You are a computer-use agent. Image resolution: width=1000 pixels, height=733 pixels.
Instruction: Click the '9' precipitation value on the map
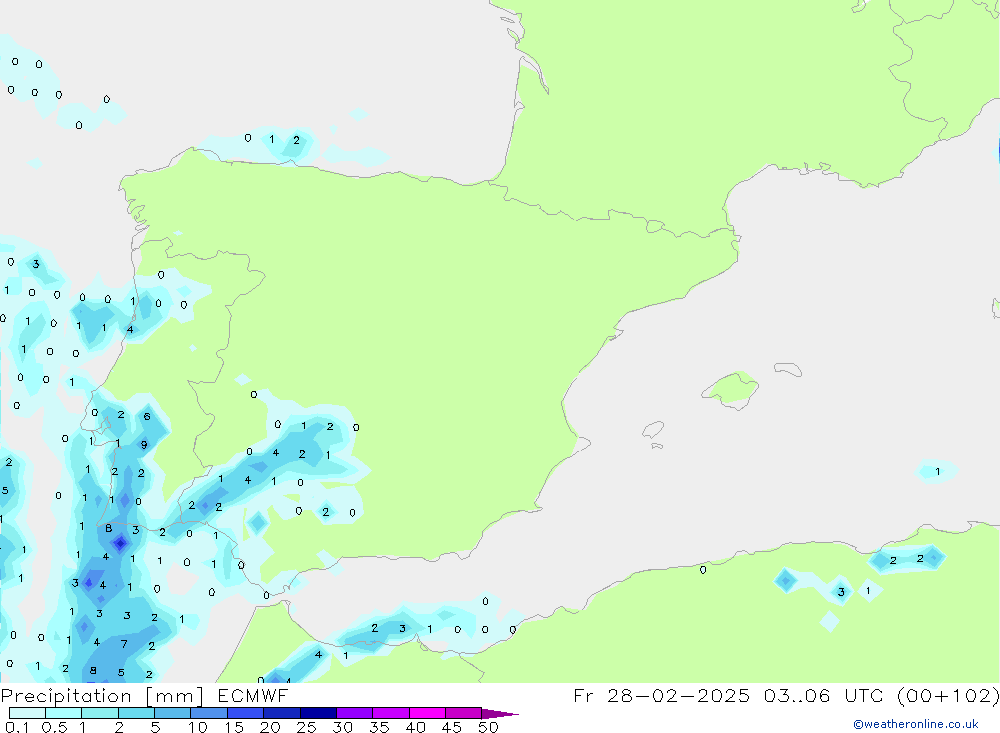pos(144,445)
